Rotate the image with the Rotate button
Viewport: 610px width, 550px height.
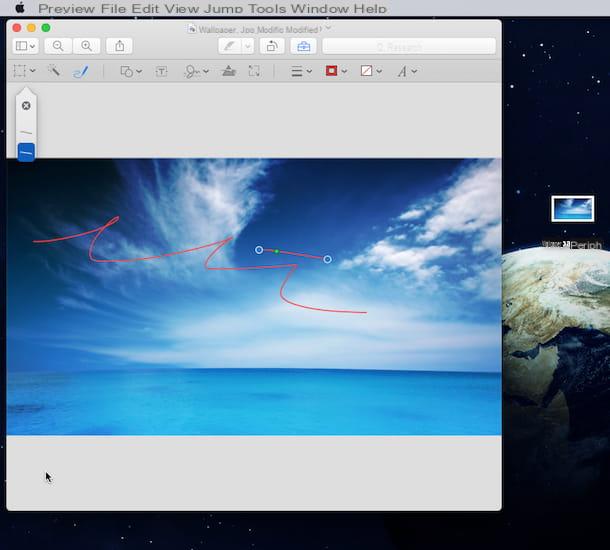click(x=272, y=46)
